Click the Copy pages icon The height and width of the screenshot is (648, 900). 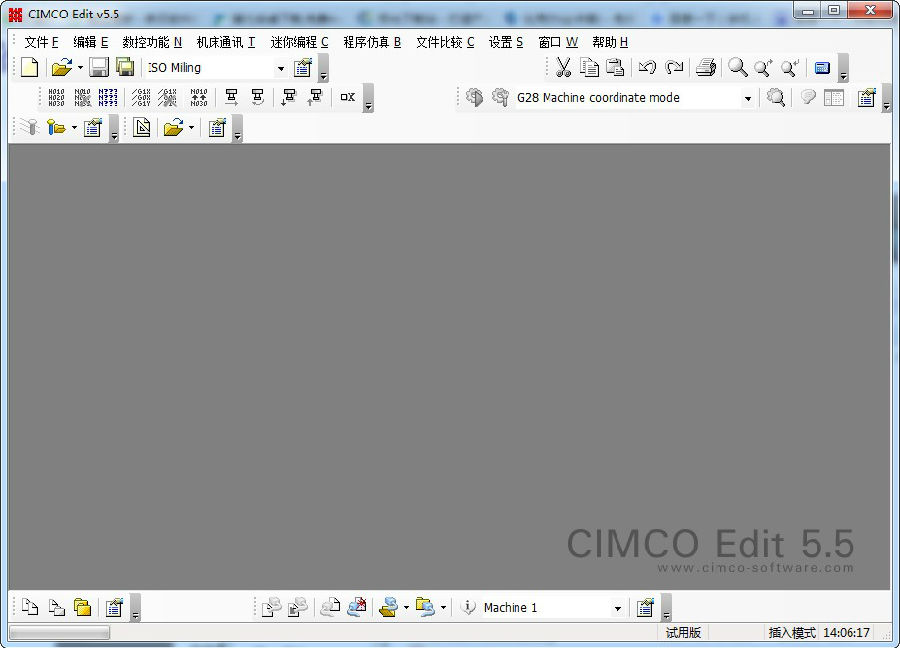click(589, 68)
